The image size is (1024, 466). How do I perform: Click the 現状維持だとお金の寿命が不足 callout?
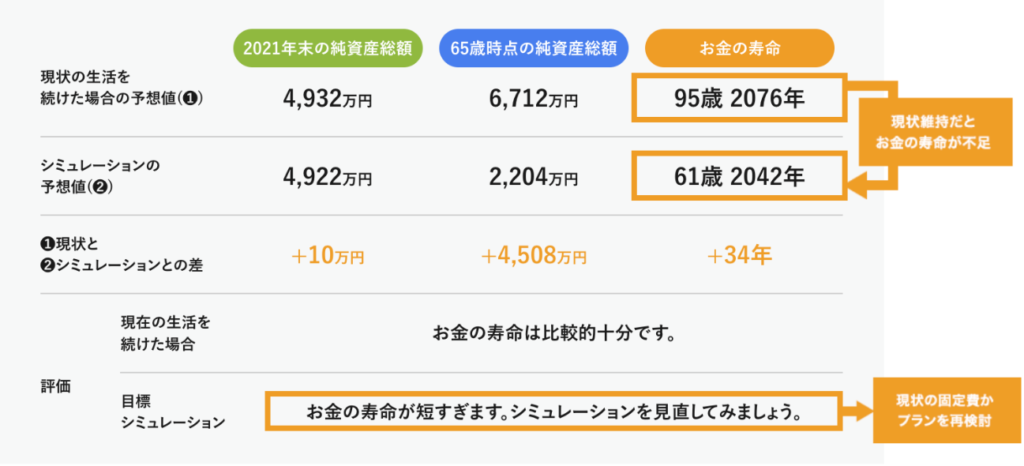pyautogui.click(x=934, y=133)
